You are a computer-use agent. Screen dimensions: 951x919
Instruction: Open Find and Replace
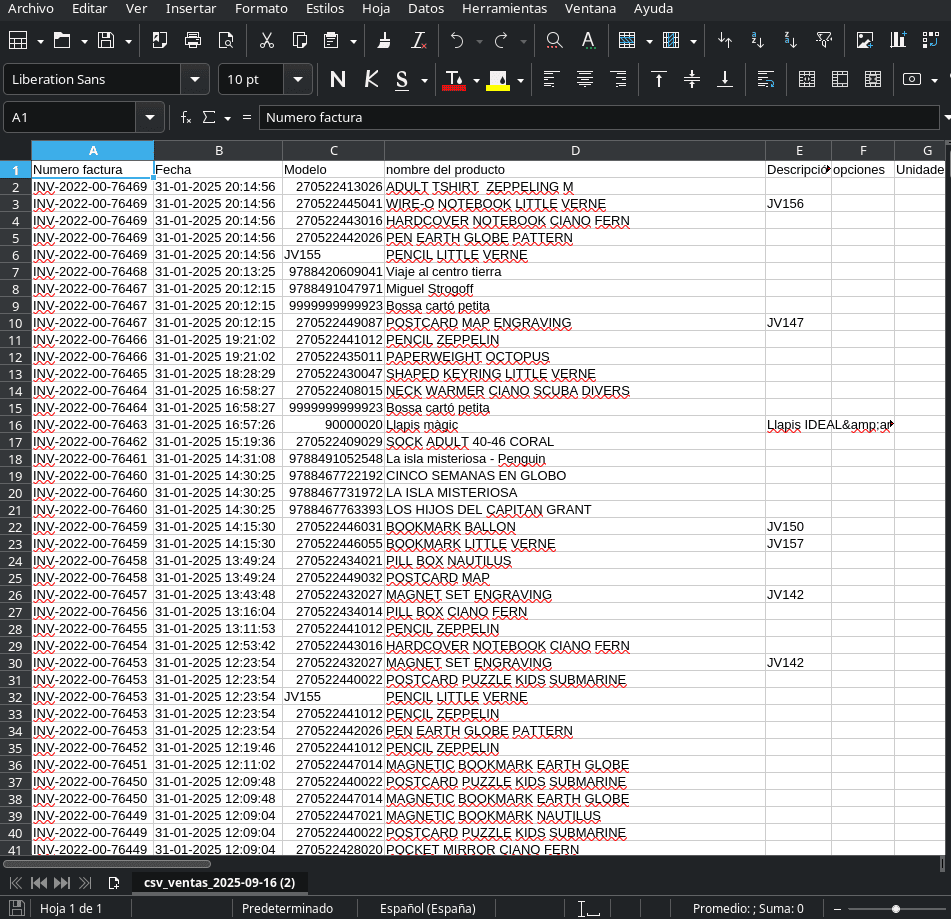pyautogui.click(x=552, y=41)
